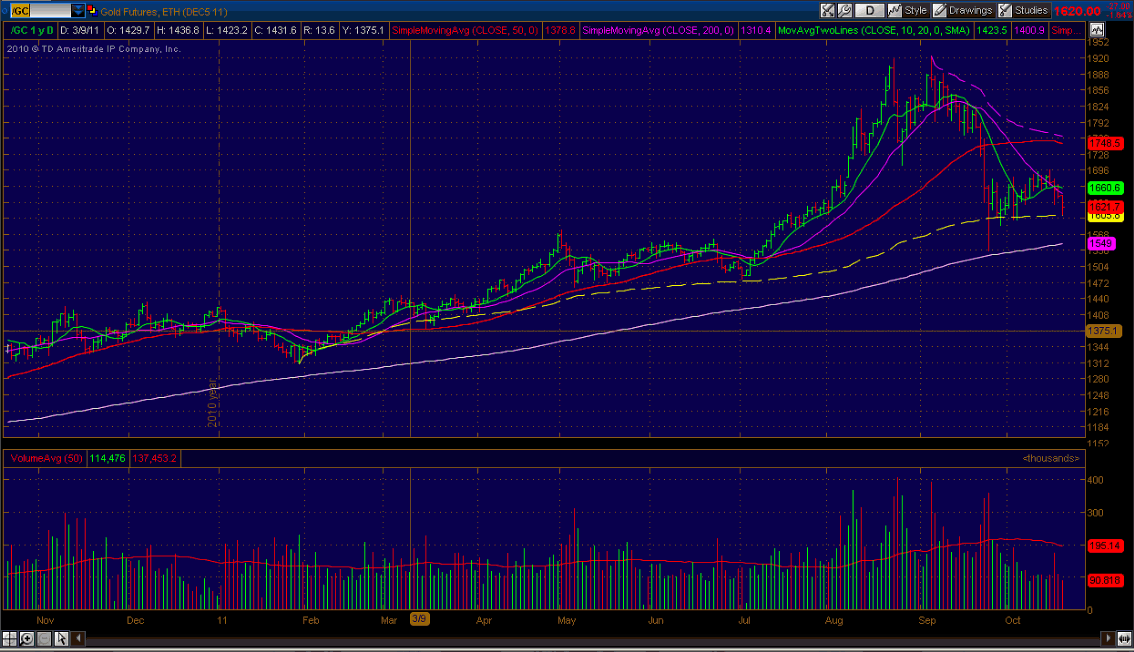The height and width of the screenshot is (652, 1134).
Task: Click the SimpleMovingAvg (CLOSE, 50, 0) label
Action: (x=465, y=30)
